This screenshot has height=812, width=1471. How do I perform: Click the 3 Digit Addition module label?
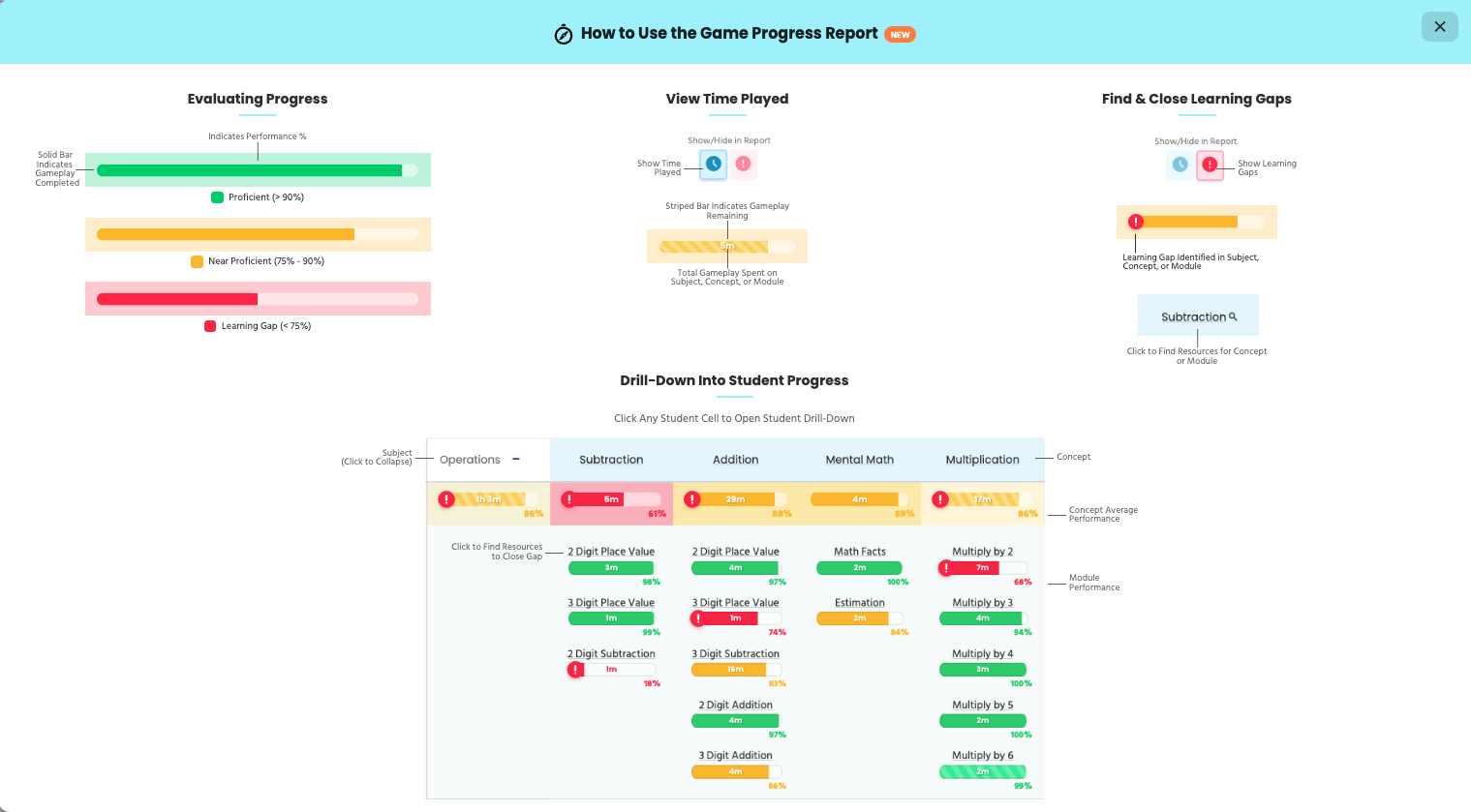736,756
